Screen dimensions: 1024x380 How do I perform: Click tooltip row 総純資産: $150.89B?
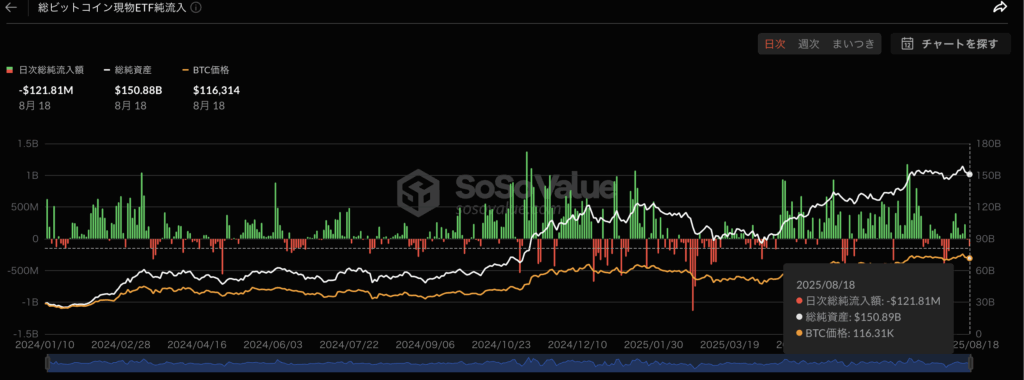pyautogui.click(x=849, y=317)
